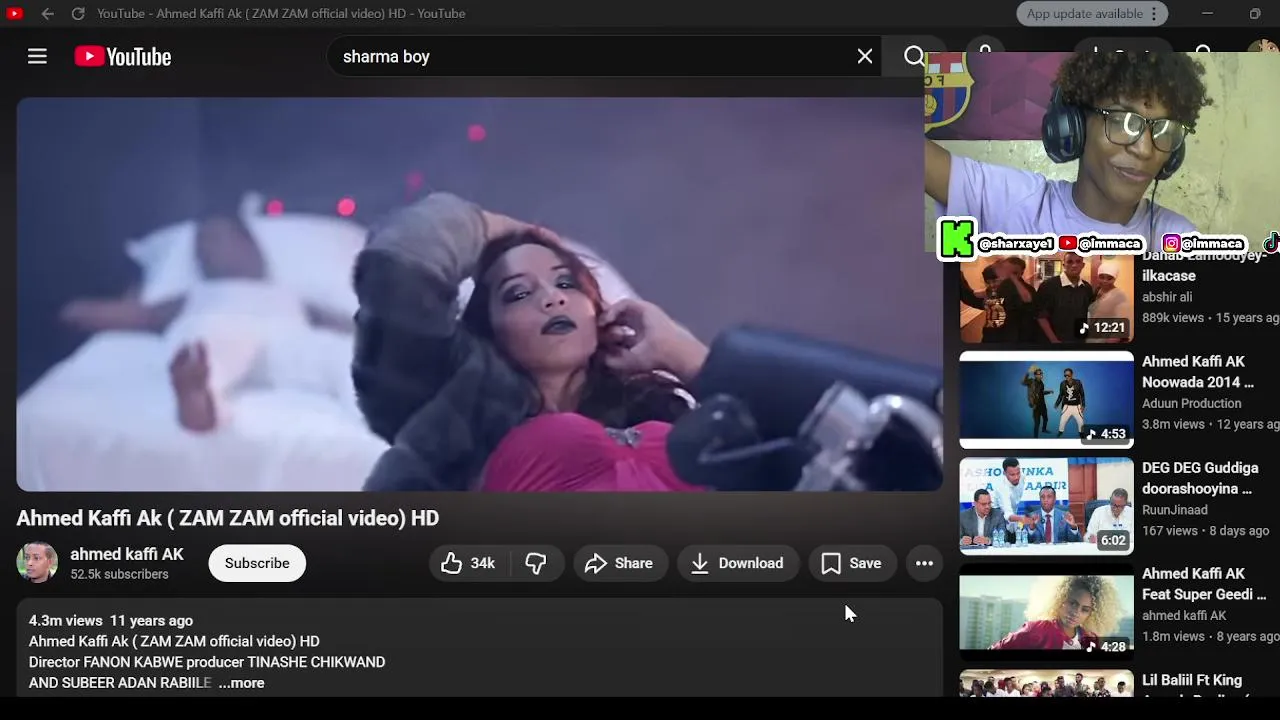Open the 6:02 RuunJinaad thumbnail
The height and width of the screenshot is (720, 1280).
point(1047,506)
